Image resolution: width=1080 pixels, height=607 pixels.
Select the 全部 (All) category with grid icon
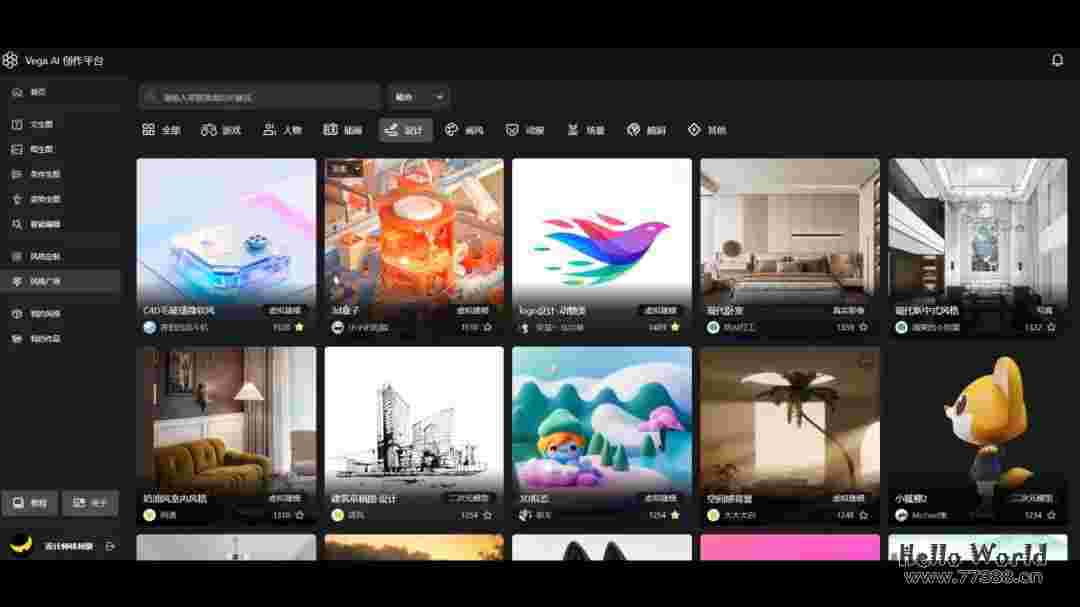161,130
